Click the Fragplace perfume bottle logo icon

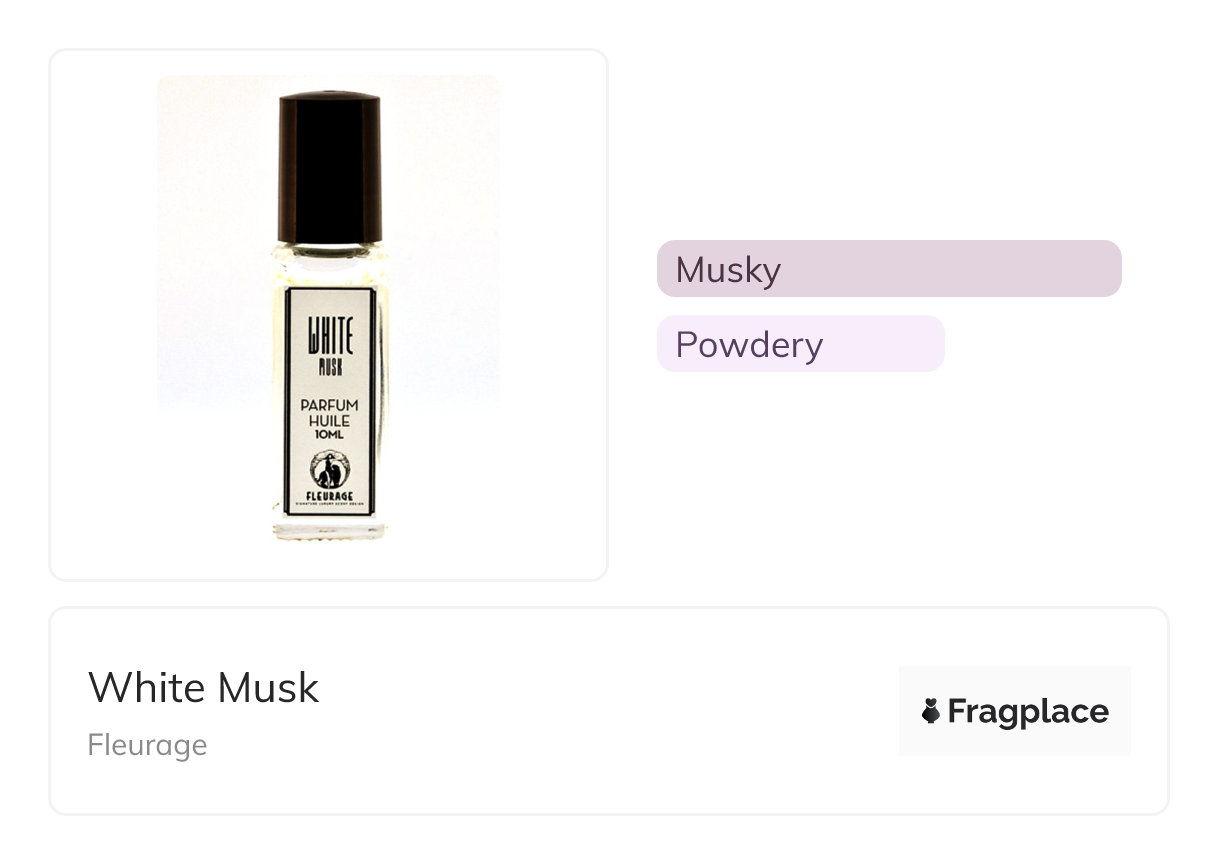pos(930,711)
